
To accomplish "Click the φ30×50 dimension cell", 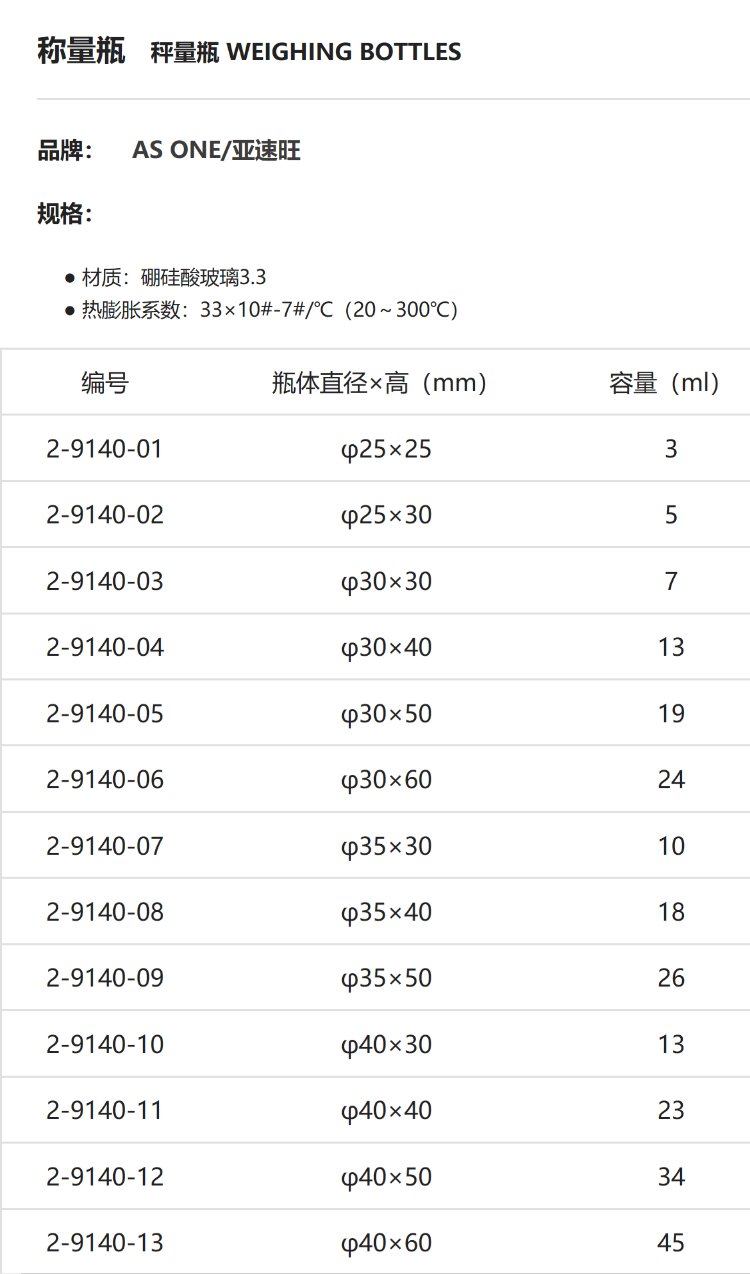I will 386,713.
